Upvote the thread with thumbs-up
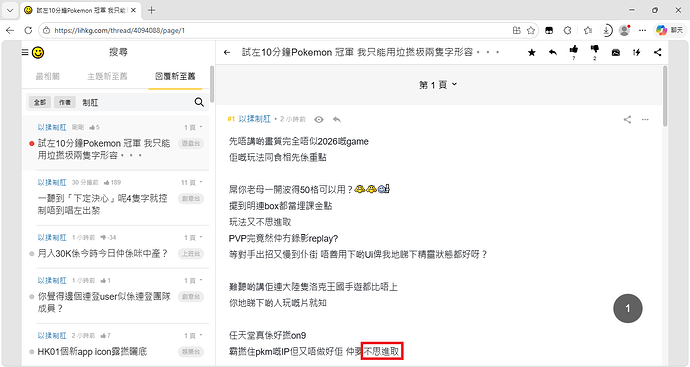 pyautogui.click(x=573, y=49)
